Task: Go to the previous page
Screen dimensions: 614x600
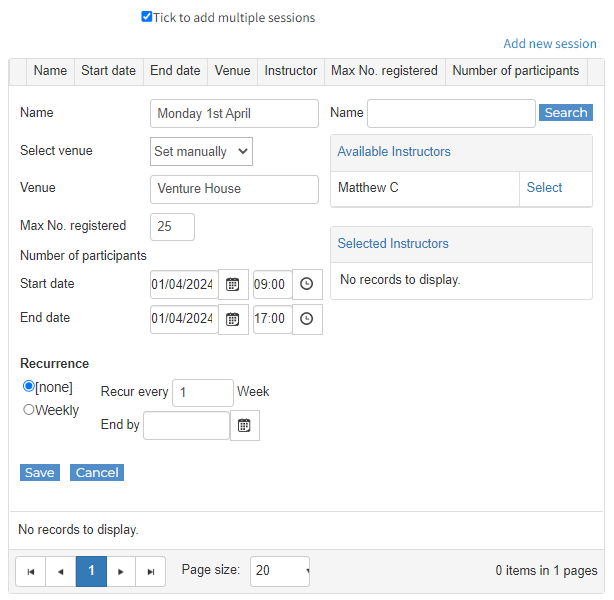Action: pos(61,572)
